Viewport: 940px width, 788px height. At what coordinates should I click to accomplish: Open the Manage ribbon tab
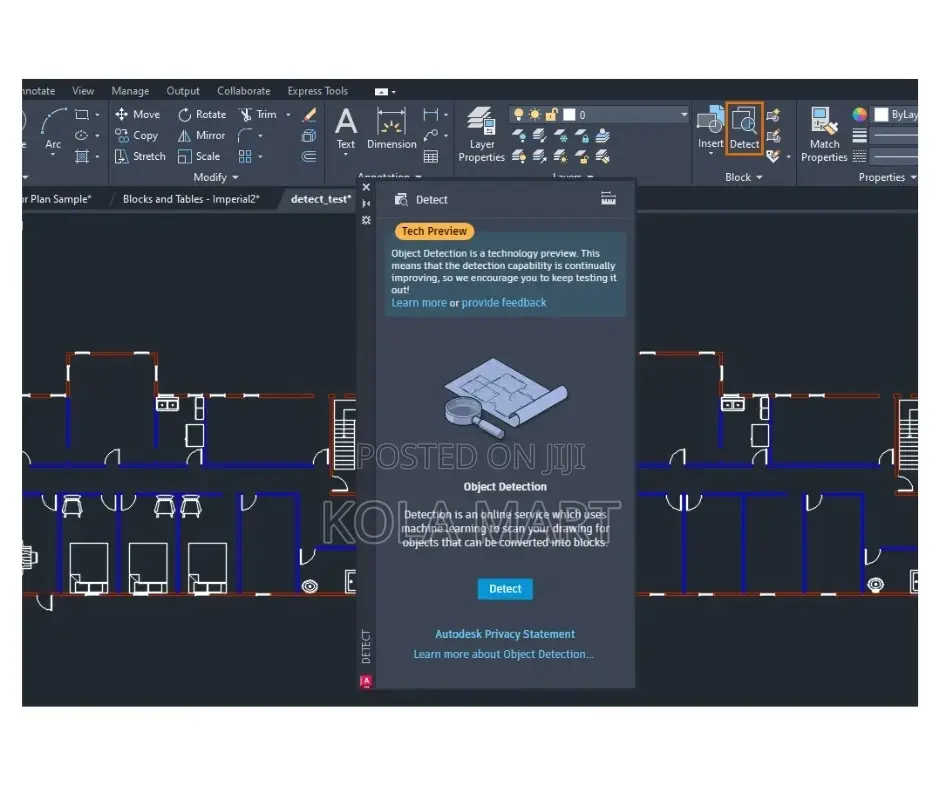tap(130, 91)
